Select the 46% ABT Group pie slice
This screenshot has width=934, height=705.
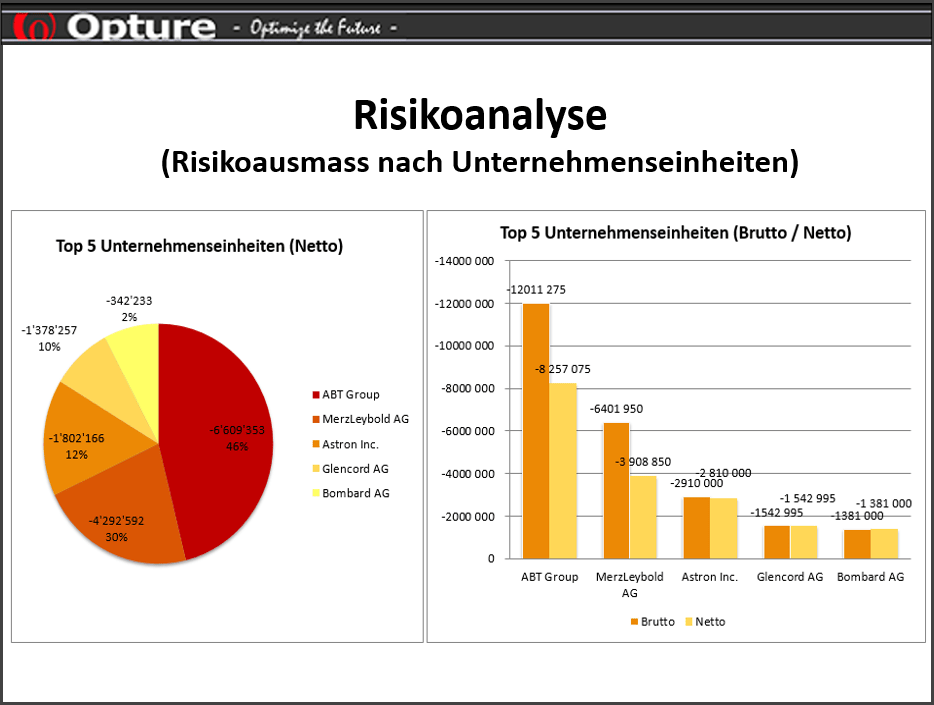[218, 430]
